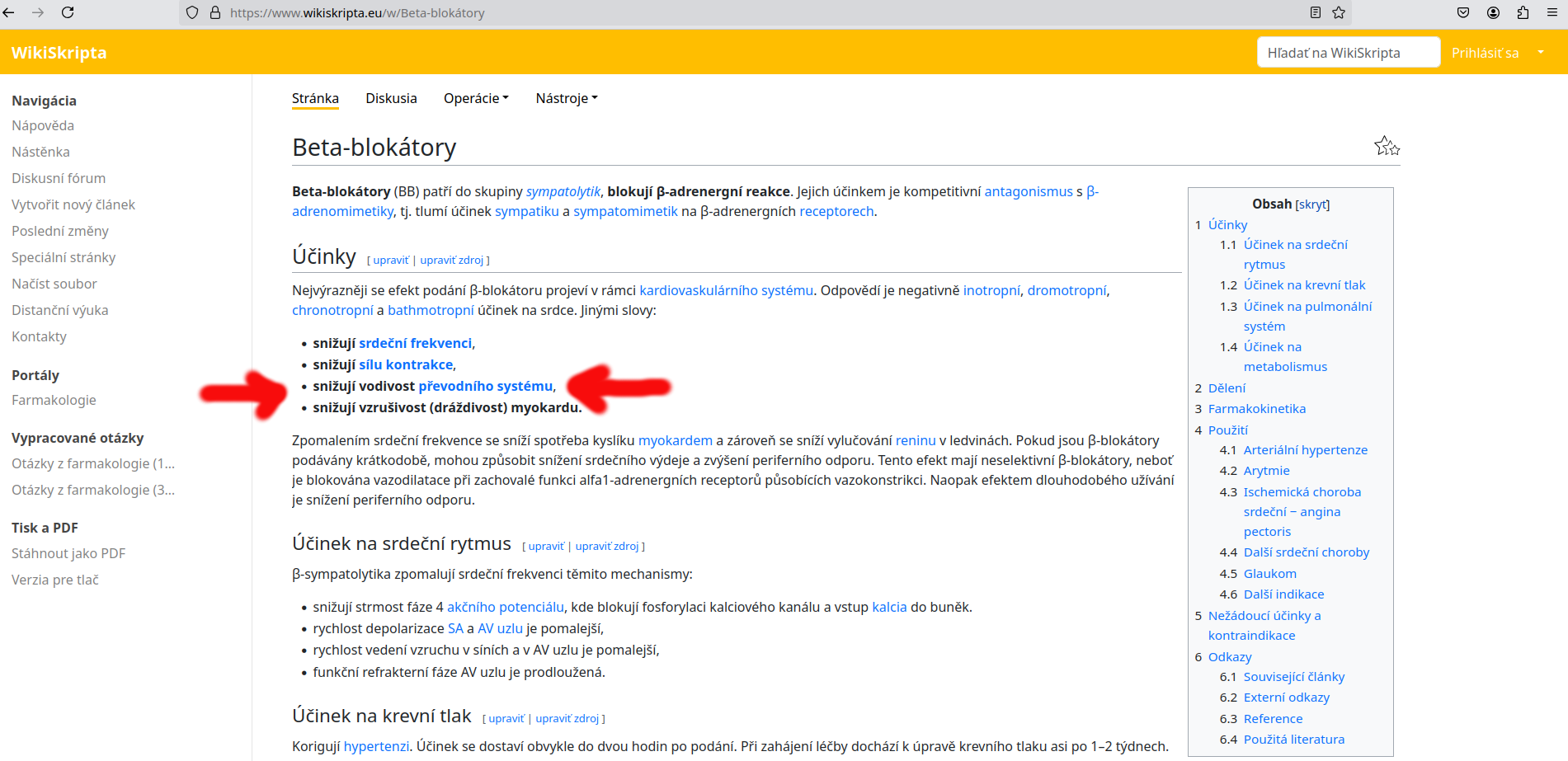Viewport: 1568px width, 761px height.
Task: Click the Hľadať na WikiSkripta search field
Action: pos(1349,52)
